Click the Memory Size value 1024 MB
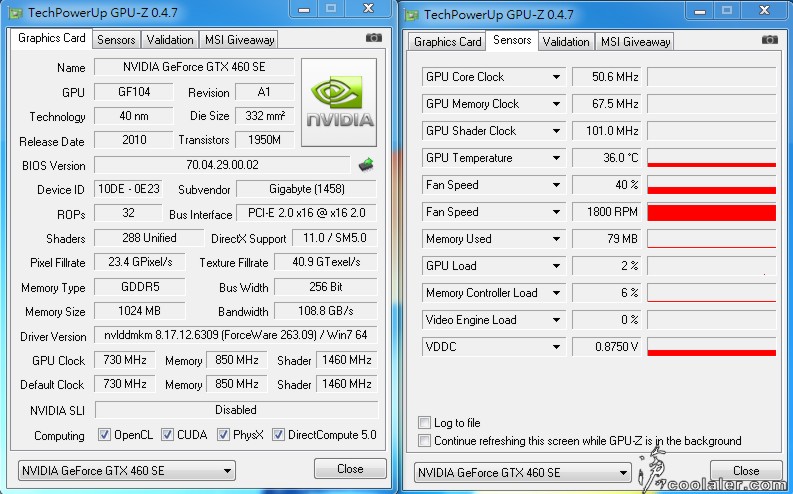The width and height of the screenshot is (793, 494). tap(140, 310)
